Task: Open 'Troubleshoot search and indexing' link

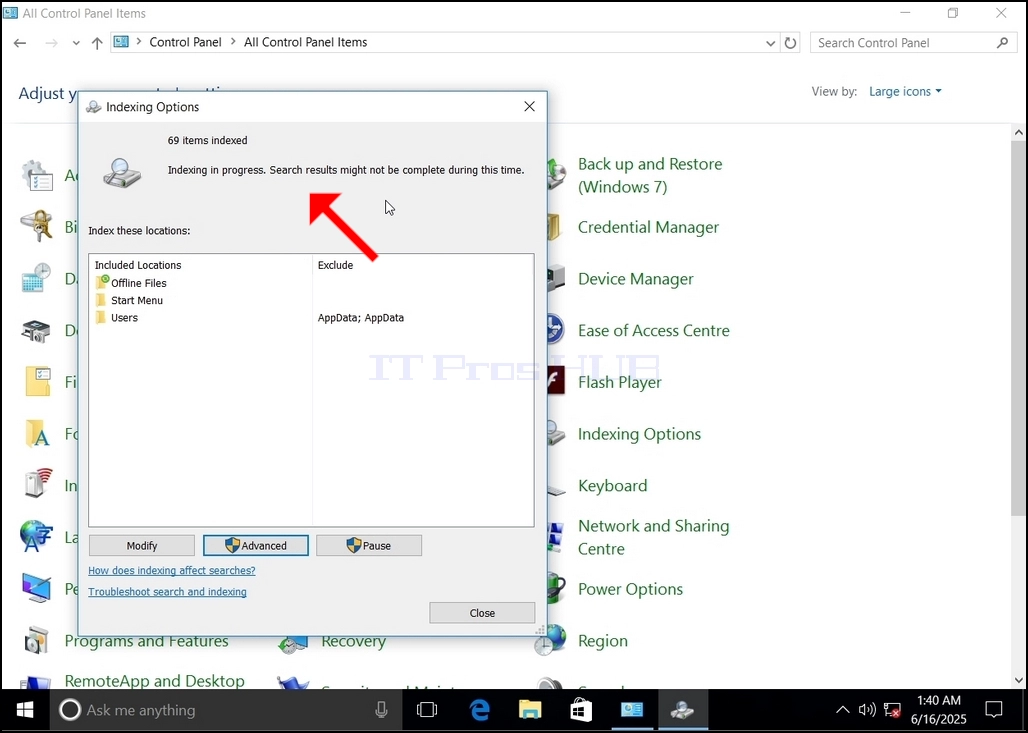Action: coord(167,591)
